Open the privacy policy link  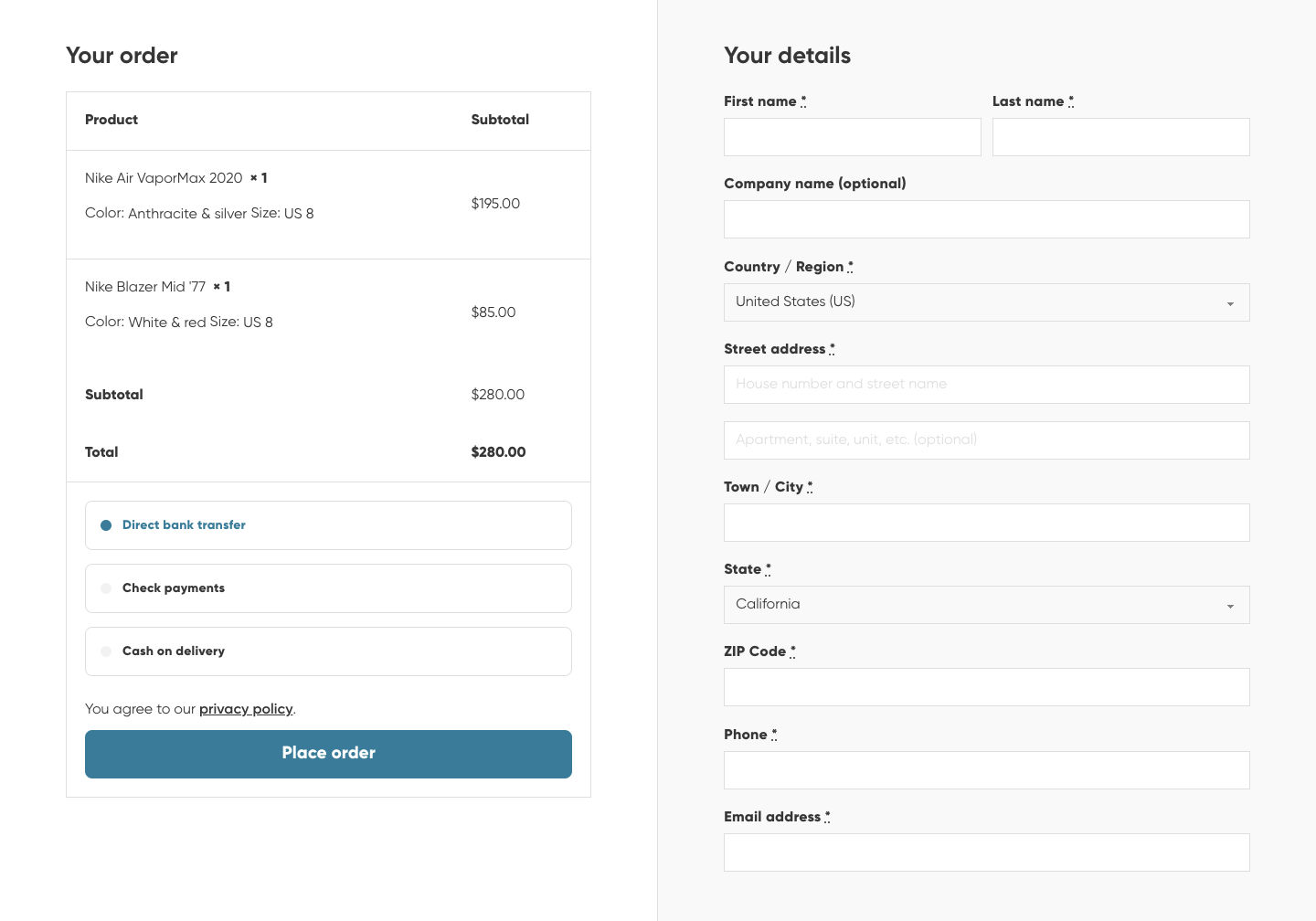tap(246, 709)
